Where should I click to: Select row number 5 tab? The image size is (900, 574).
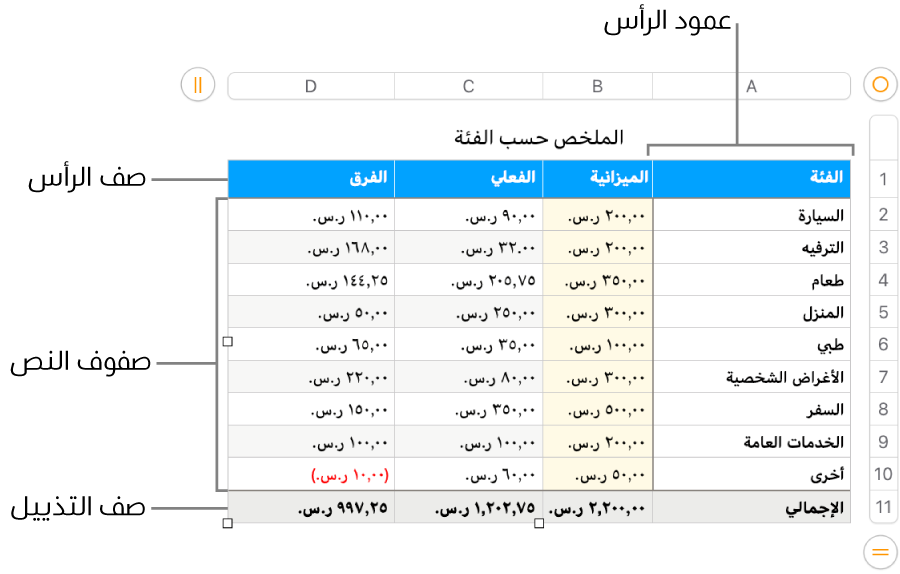(883, 312)
